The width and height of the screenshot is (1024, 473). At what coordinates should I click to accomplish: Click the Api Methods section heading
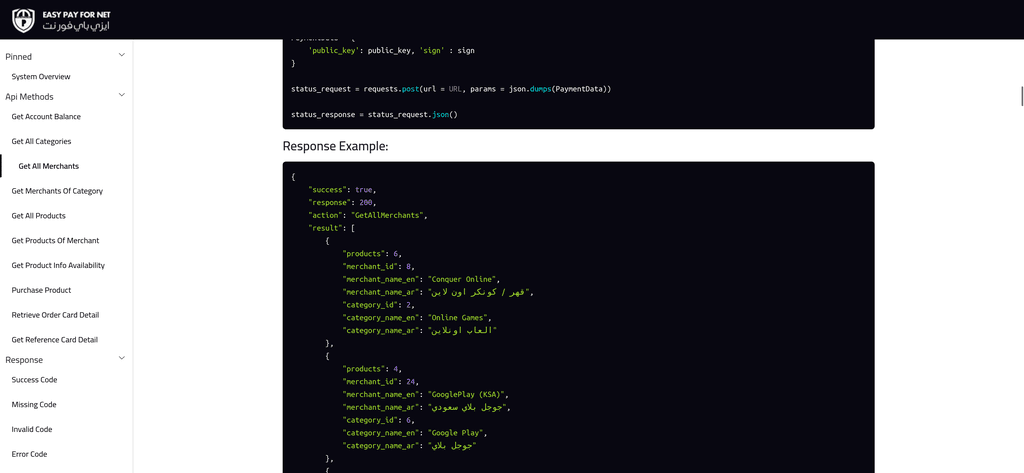tap(29, 97)
